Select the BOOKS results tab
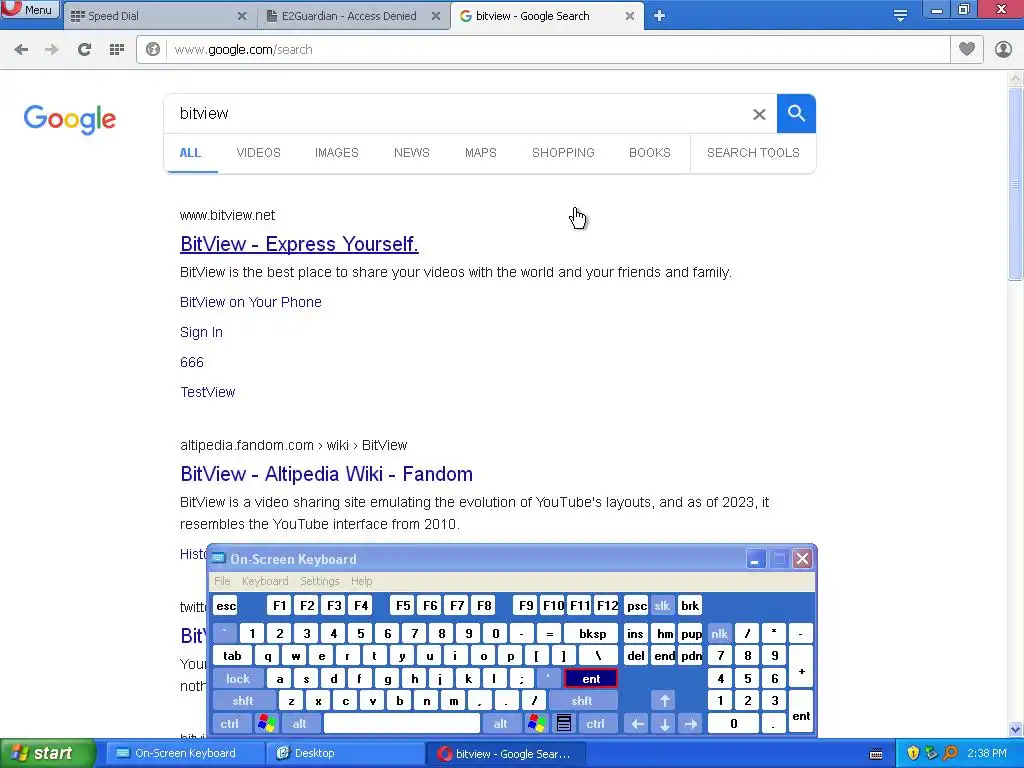 click(649, 153)
